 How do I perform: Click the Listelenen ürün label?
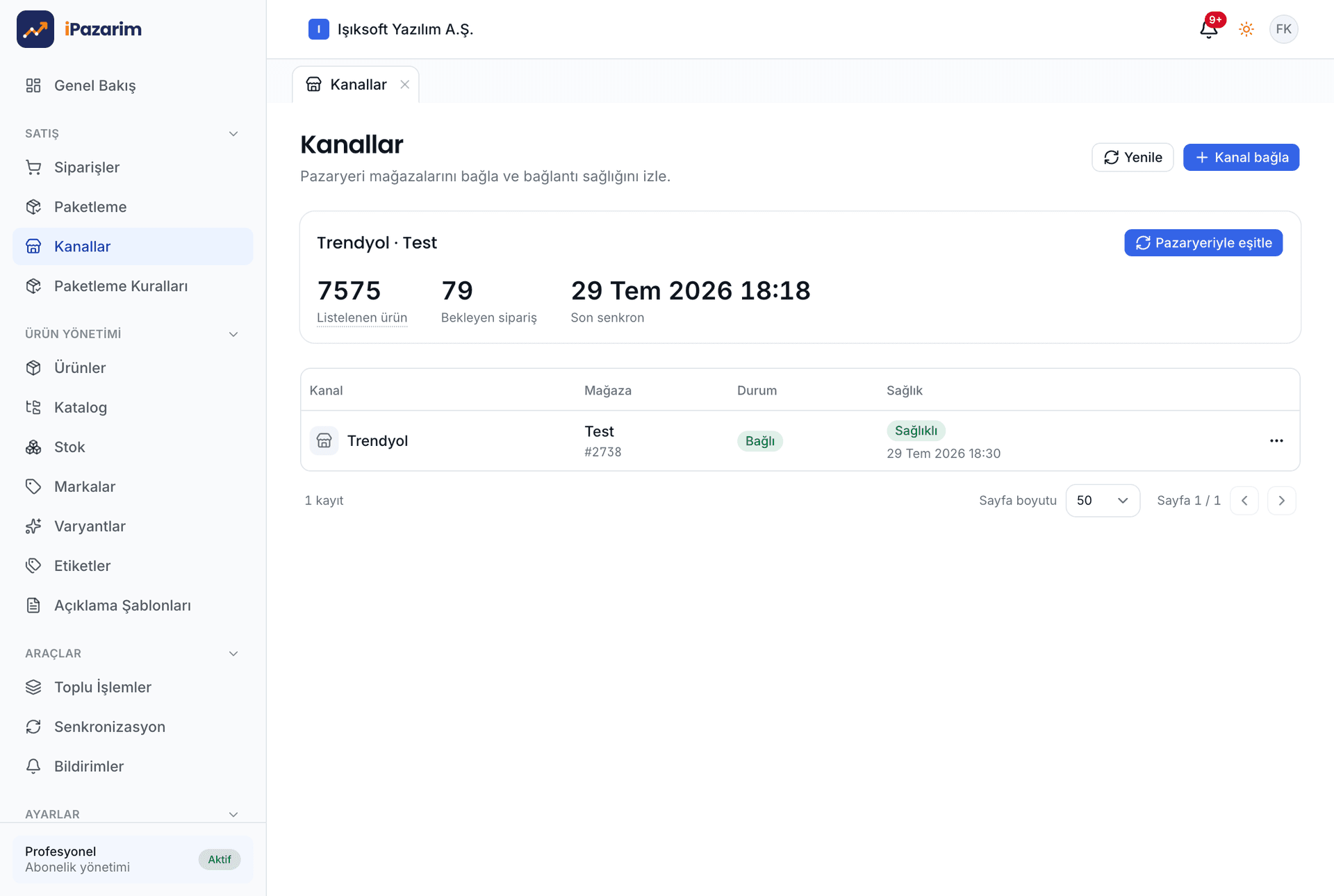pos(362,318)
